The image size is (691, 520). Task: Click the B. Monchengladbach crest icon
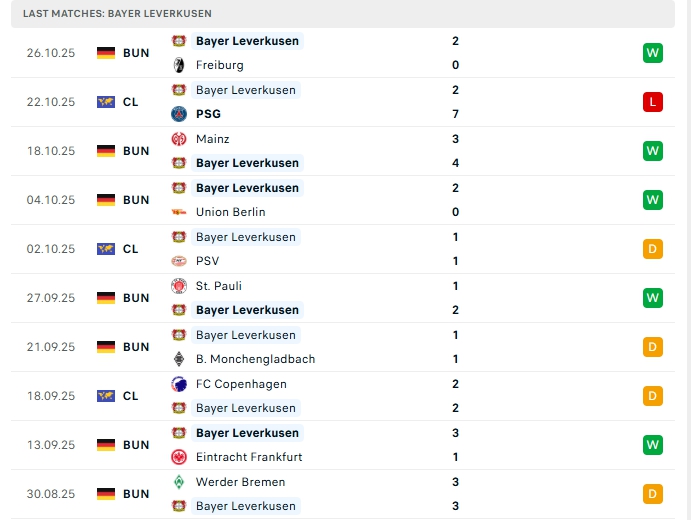pos(179,359)
